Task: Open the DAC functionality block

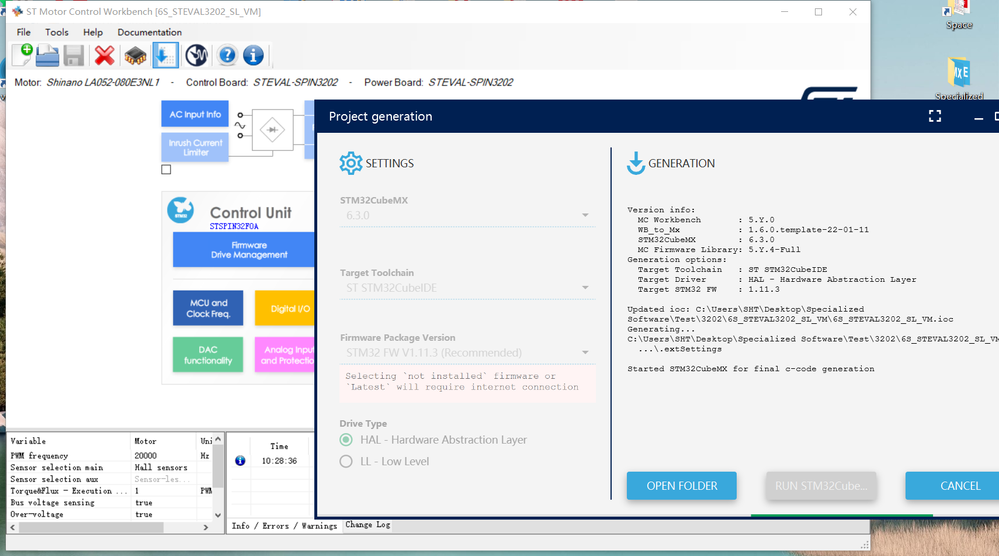Action: [208, 355]
